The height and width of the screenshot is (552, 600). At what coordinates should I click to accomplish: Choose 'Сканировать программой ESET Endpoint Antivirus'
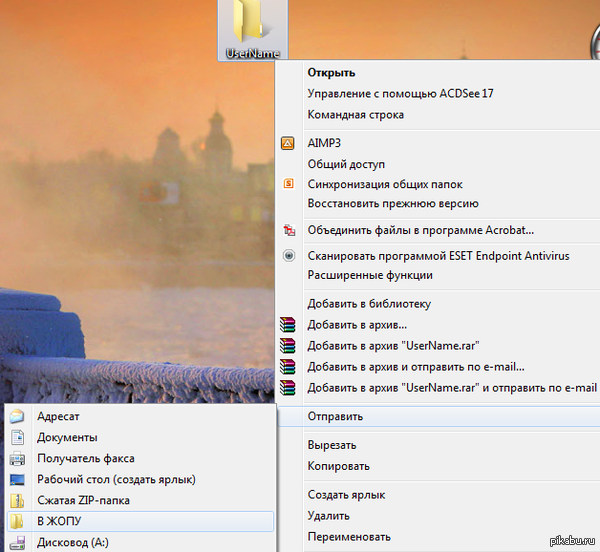click(439, 256)
